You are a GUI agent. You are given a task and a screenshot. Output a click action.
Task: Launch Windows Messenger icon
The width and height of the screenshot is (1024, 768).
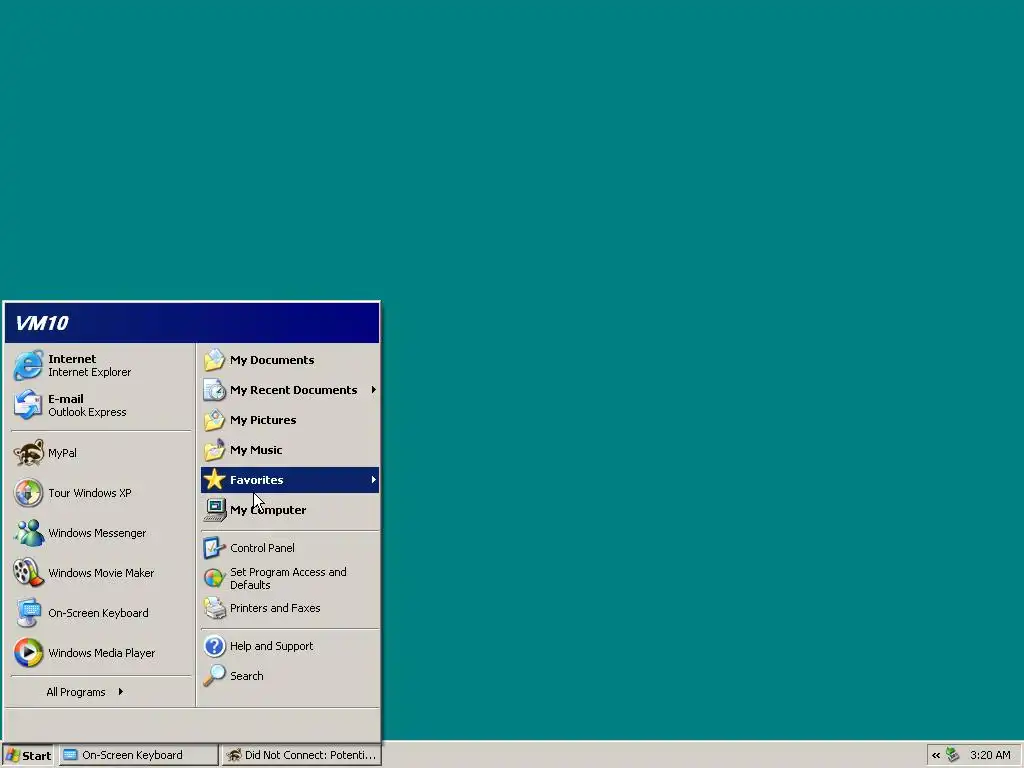point(28,533)
